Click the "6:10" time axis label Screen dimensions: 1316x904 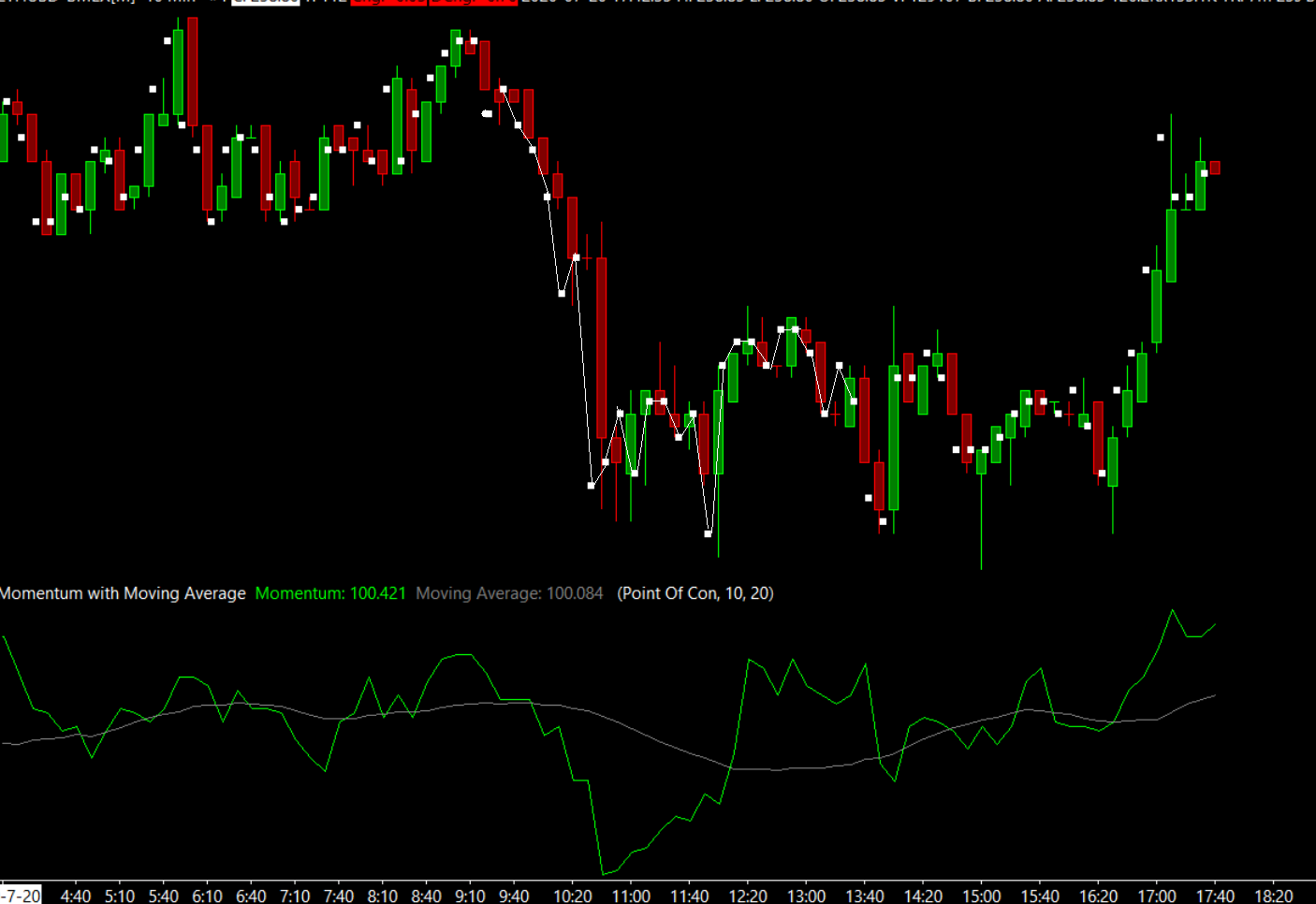[208, 896]
